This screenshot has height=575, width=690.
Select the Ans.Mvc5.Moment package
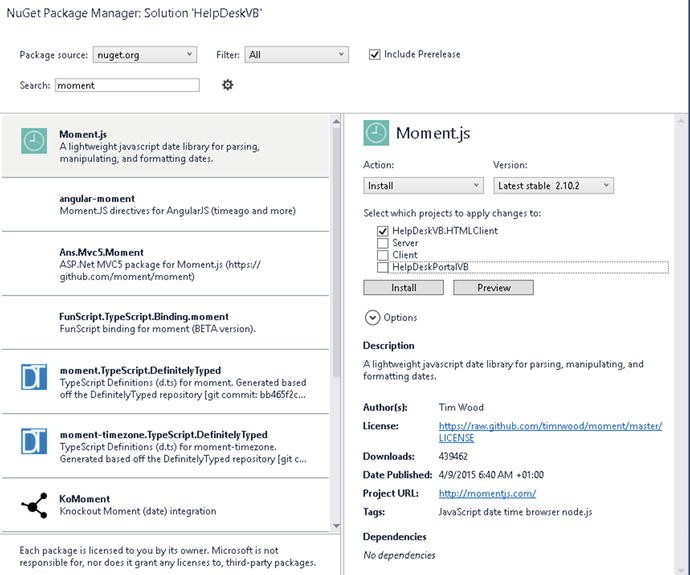point(165,264)
